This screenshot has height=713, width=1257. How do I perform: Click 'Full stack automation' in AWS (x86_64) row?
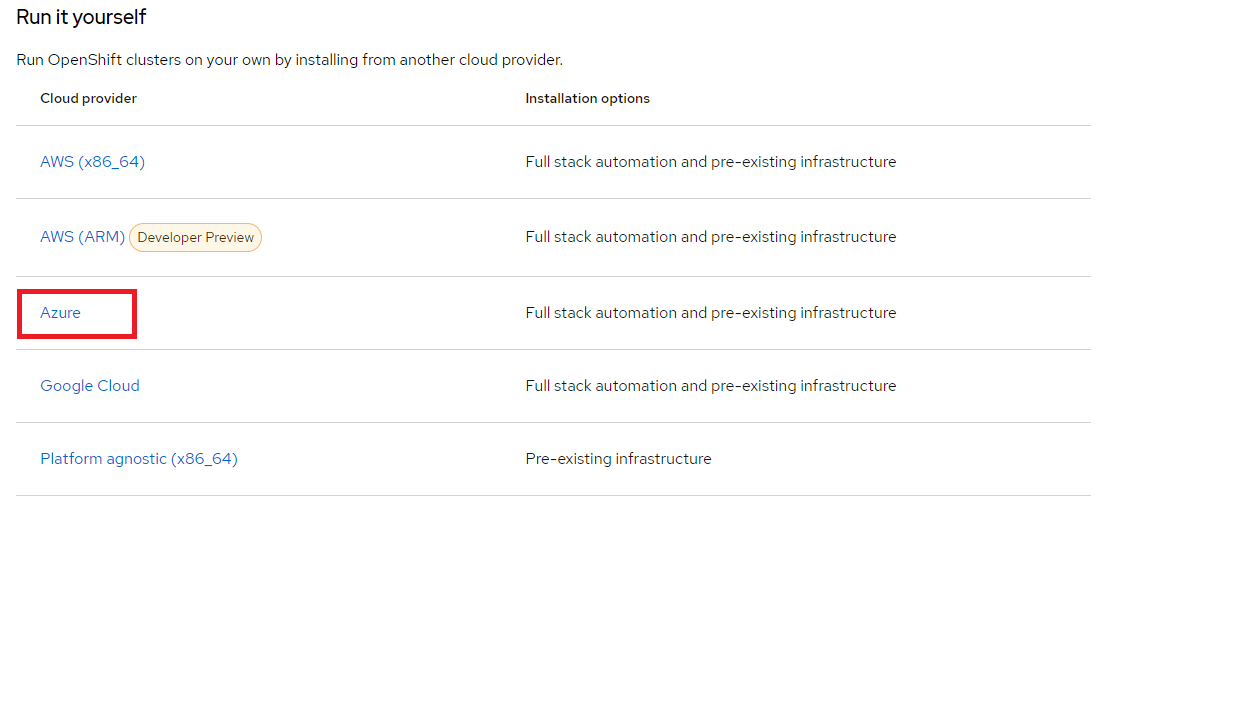601,162
